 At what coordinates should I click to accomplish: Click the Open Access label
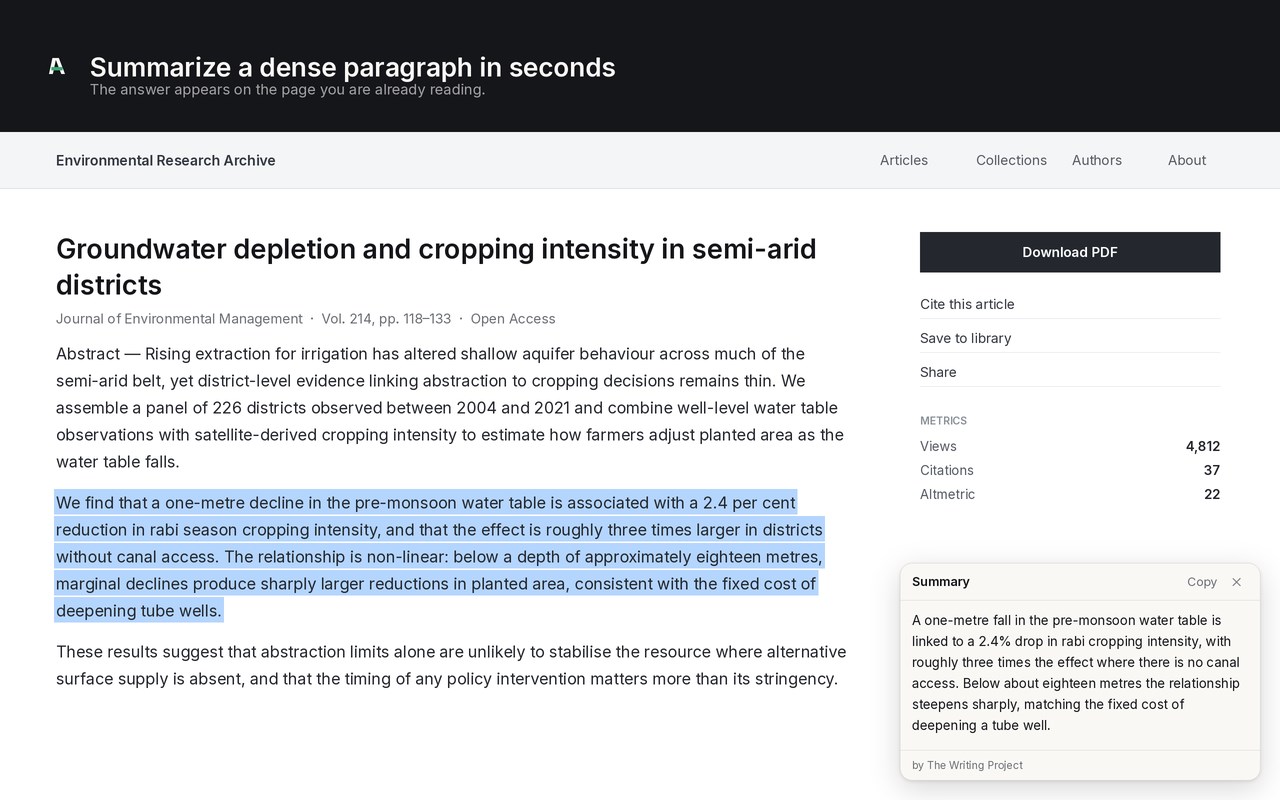click(513, 319)
